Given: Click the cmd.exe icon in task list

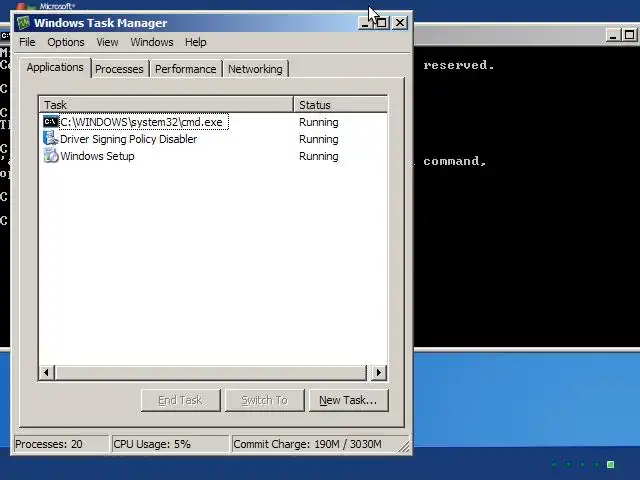Looking at the screenshot, I should (x=51, y=122).
